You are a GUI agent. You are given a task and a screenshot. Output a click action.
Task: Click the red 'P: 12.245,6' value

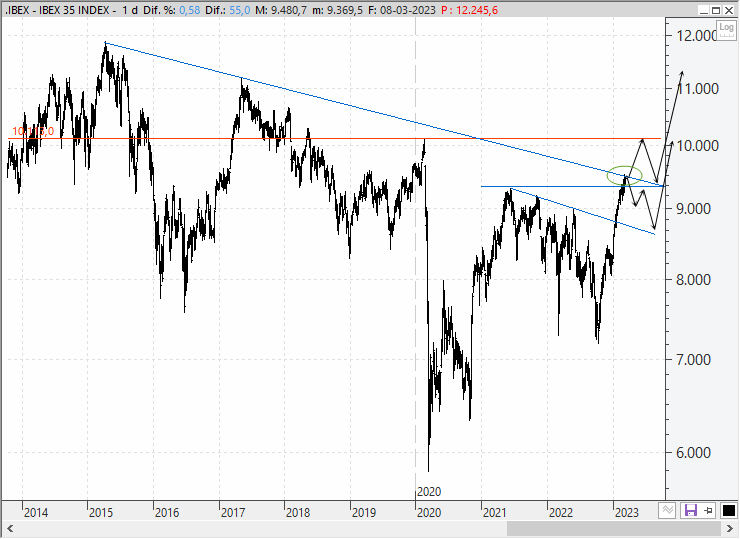click(x=470, y=10)
